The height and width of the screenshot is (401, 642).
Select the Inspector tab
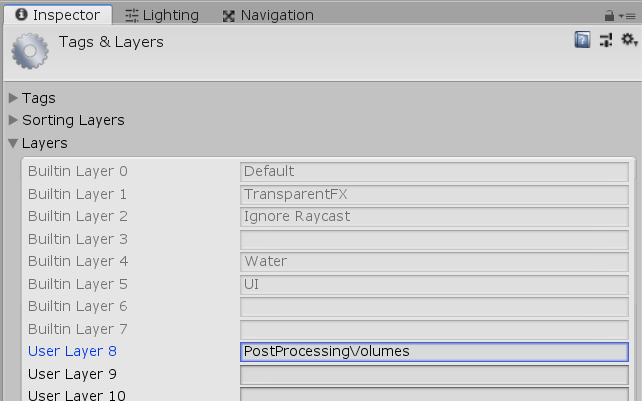pyautogui.click(x=57, y=15)
